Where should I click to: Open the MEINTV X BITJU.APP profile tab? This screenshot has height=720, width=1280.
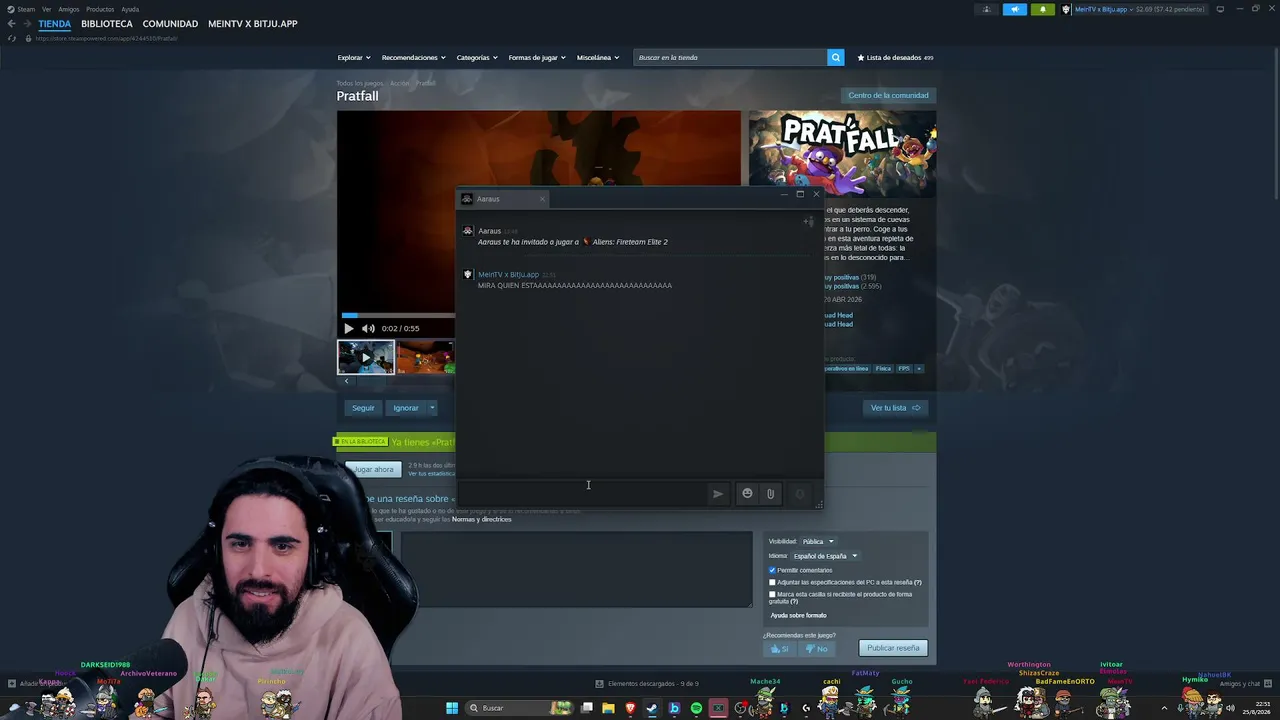[x=253, y=24]
